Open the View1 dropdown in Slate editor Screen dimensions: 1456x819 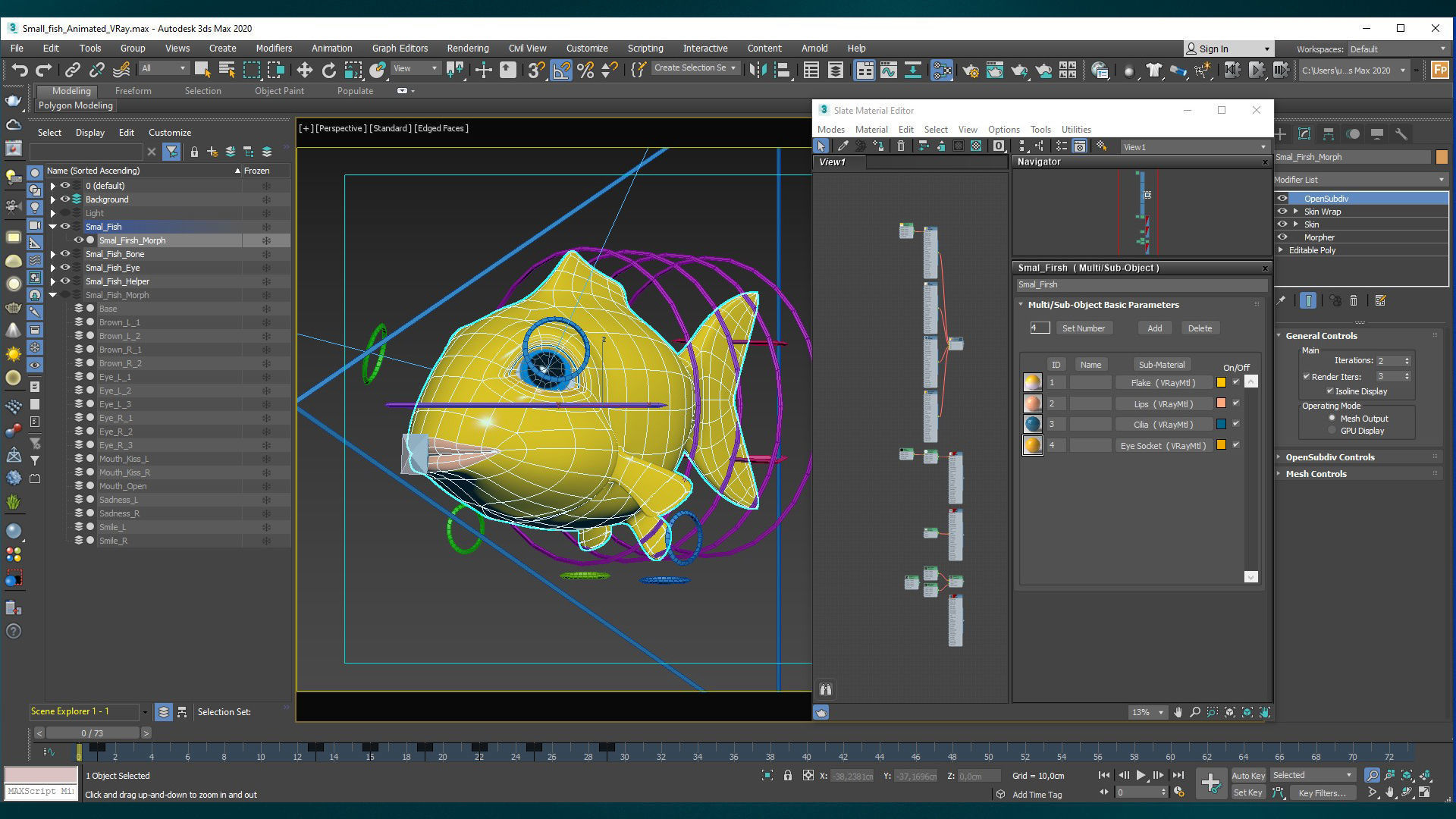[x=1195, y=147]
